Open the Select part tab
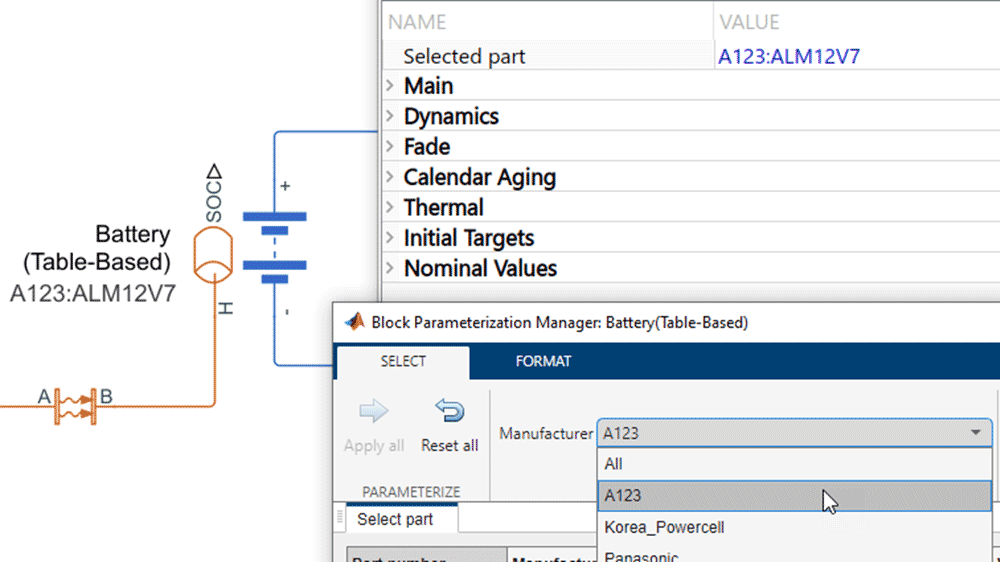1000x562 pixels. 395,519
